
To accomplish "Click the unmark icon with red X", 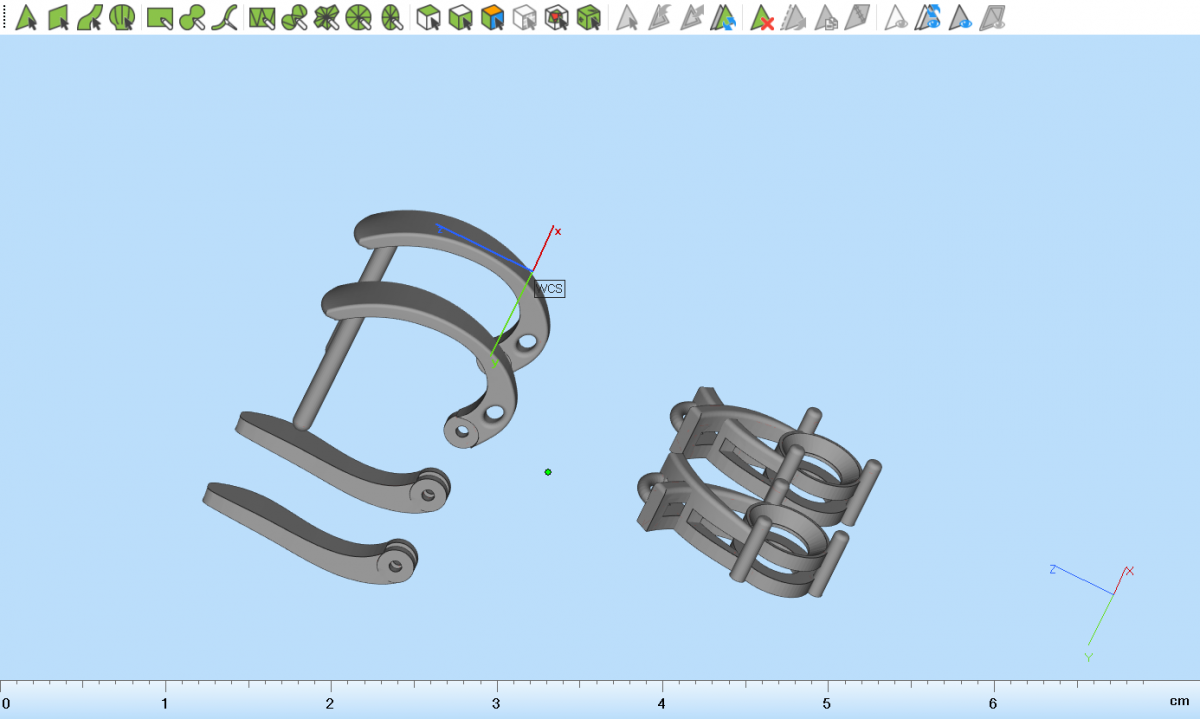I will point(763,17).
